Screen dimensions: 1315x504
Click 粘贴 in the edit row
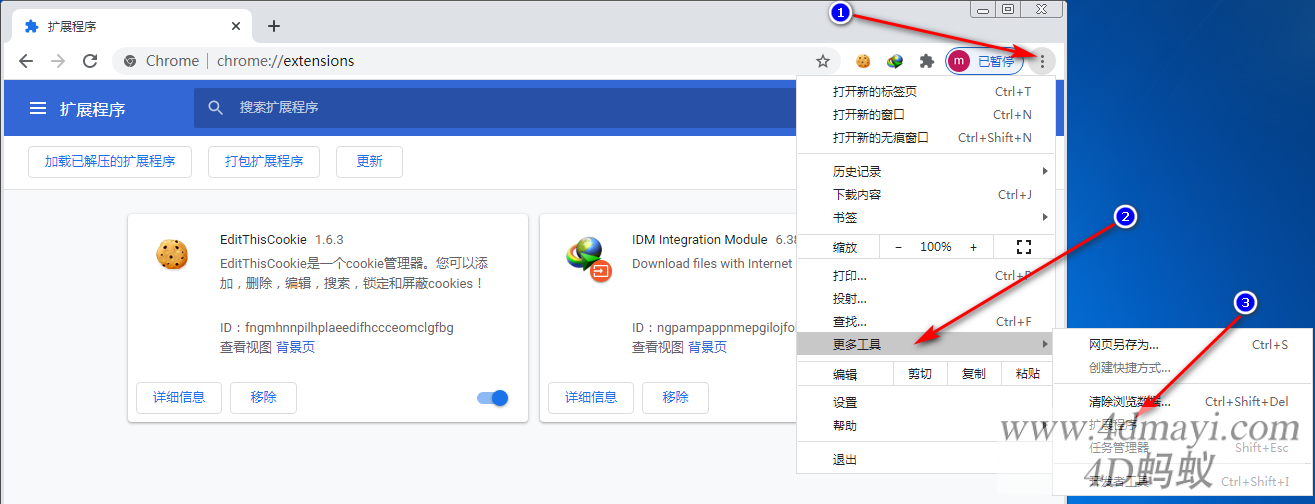pos(1027,374)
